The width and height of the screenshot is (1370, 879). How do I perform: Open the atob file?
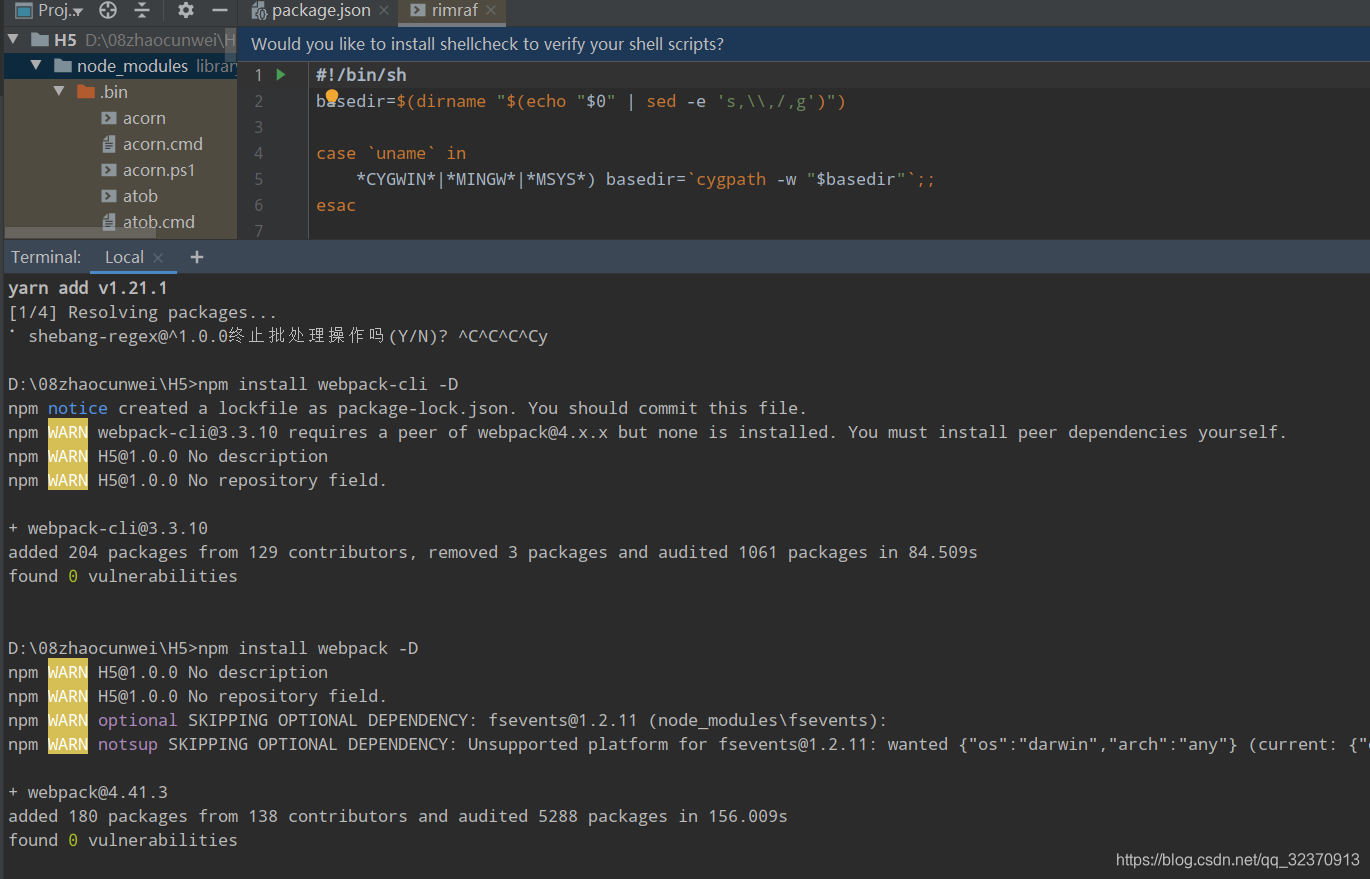(x=141, y=196)
